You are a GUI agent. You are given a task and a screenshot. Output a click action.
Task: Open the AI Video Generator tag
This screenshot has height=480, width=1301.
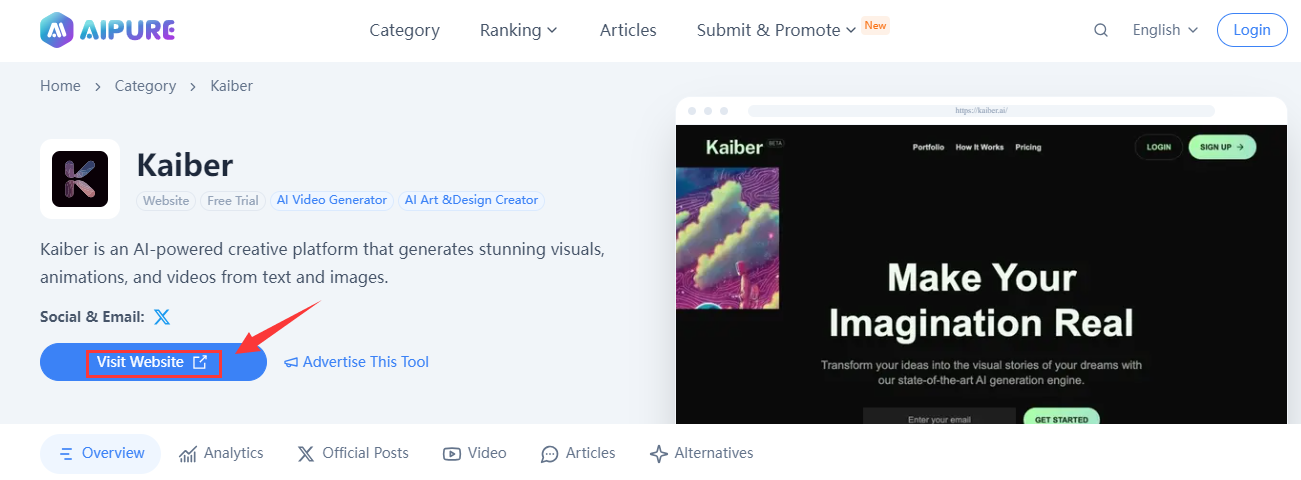click(x=332, y=200)
